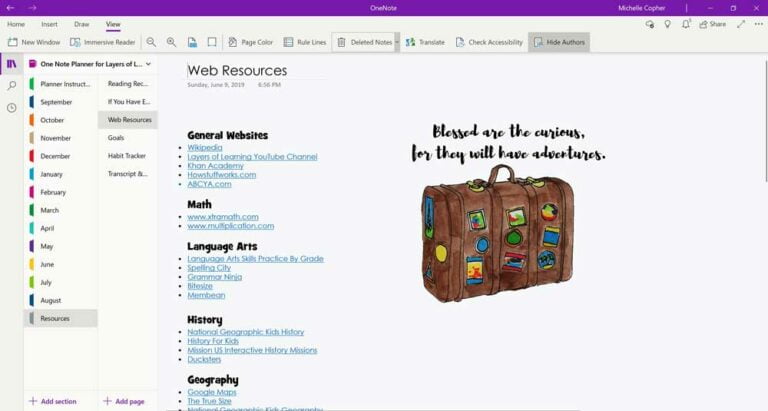
Task: Select the Habit Tracker page
Action: 127,155
